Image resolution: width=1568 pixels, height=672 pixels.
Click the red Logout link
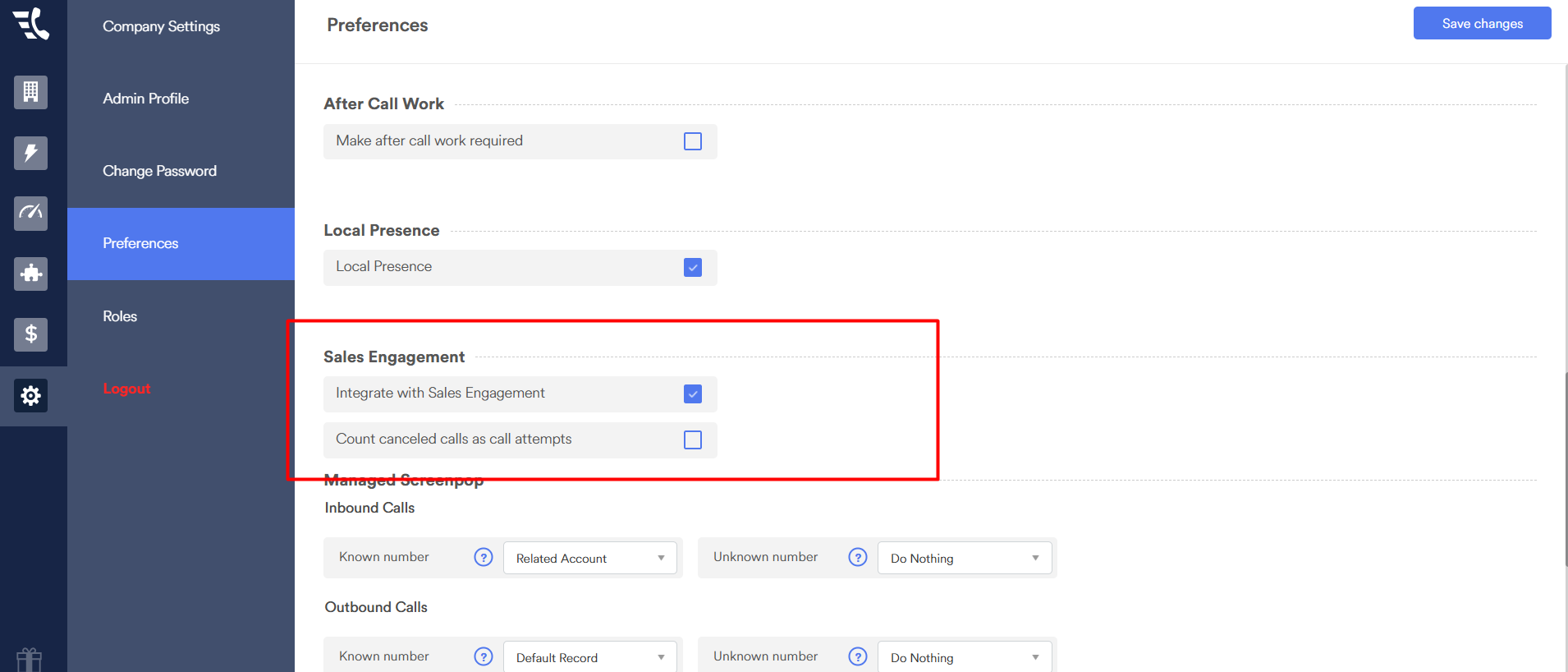tap(126, 389)
